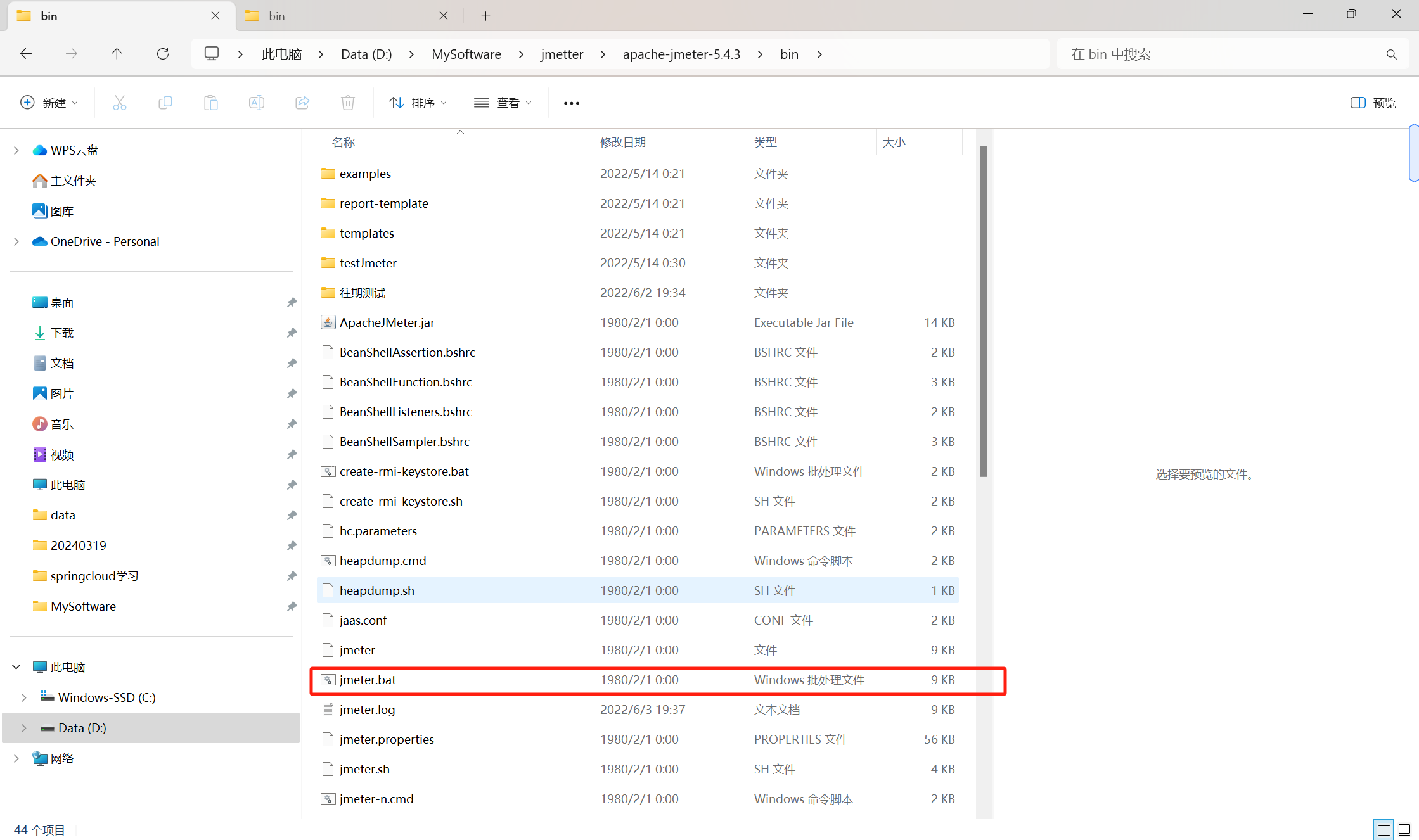Refresh the current folder view

[x=163, y=54]
